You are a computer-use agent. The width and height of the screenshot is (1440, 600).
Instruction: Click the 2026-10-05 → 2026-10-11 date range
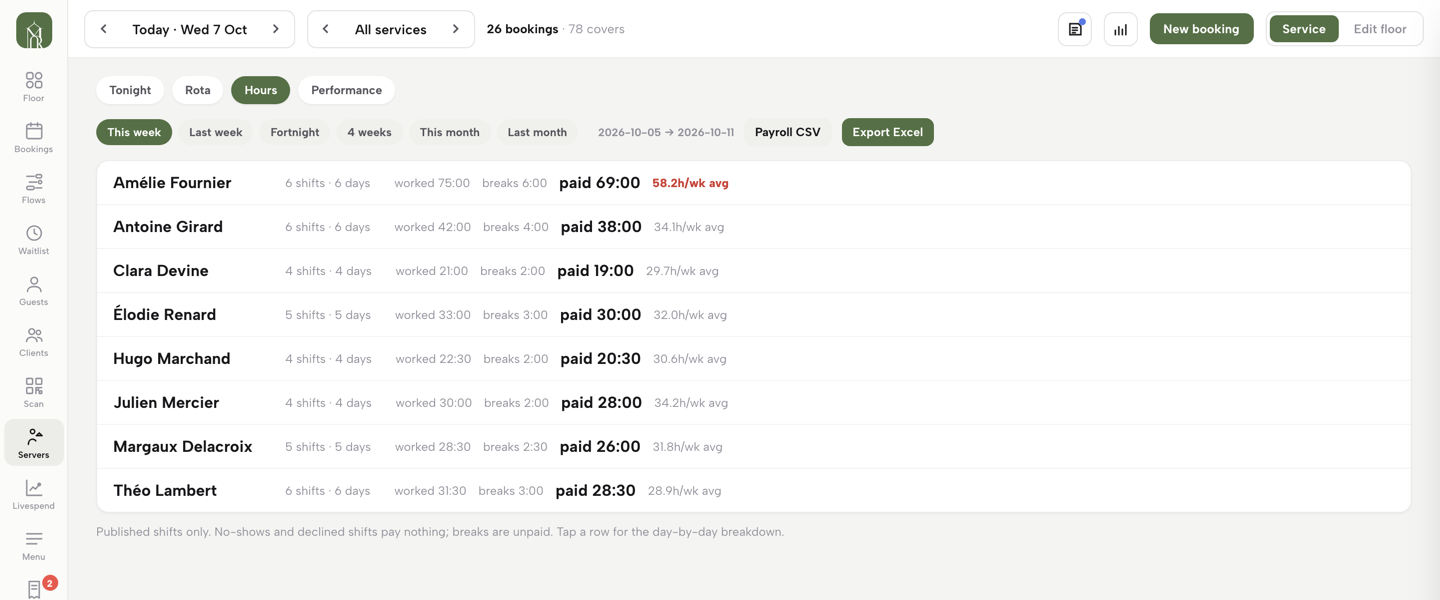[x=666, y=132]
